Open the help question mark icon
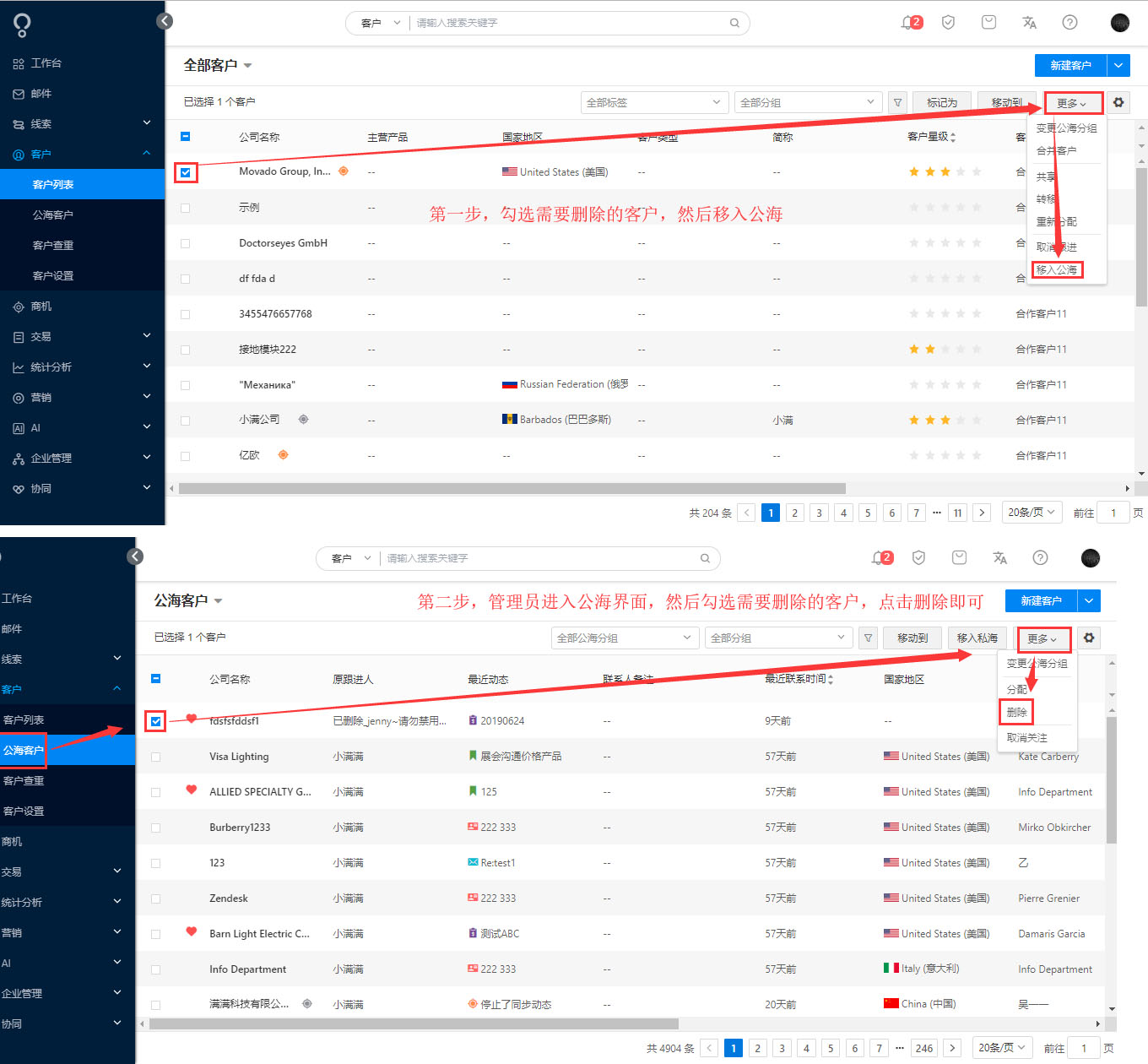The height and width of the screenshot is (1064, 1148). 1069,23
